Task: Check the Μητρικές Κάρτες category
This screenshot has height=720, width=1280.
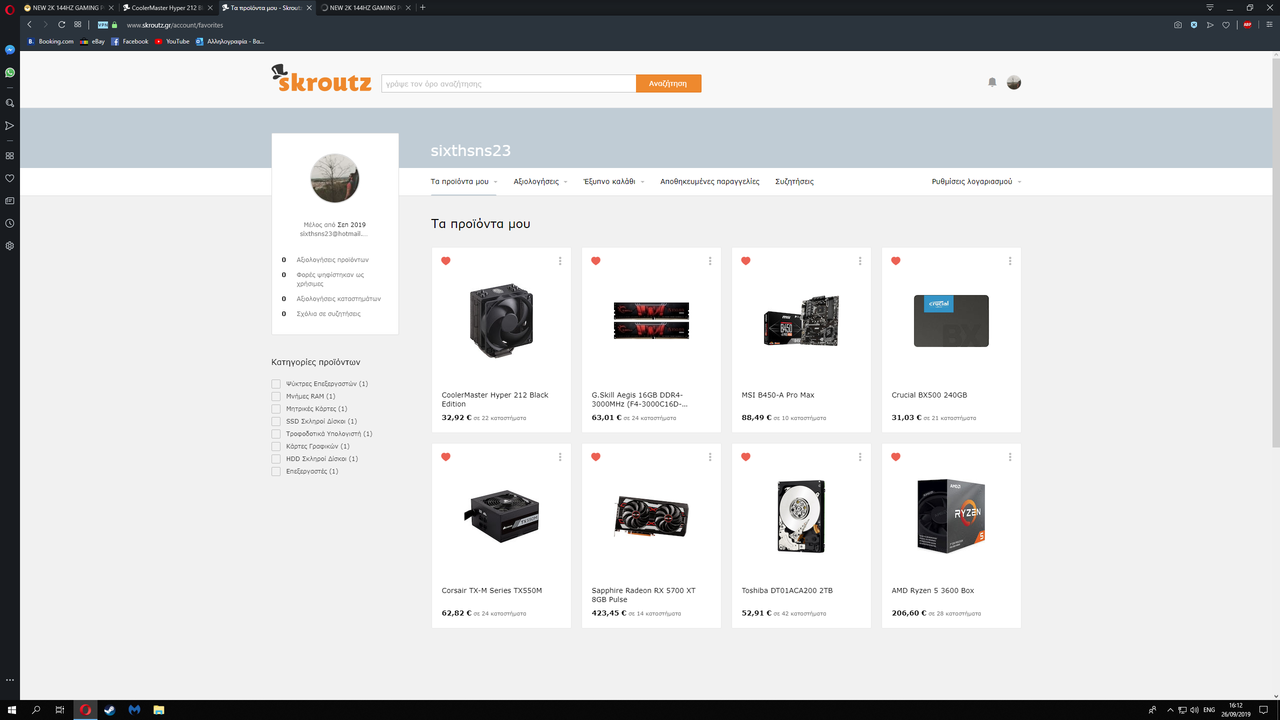Action: [276, 409]
